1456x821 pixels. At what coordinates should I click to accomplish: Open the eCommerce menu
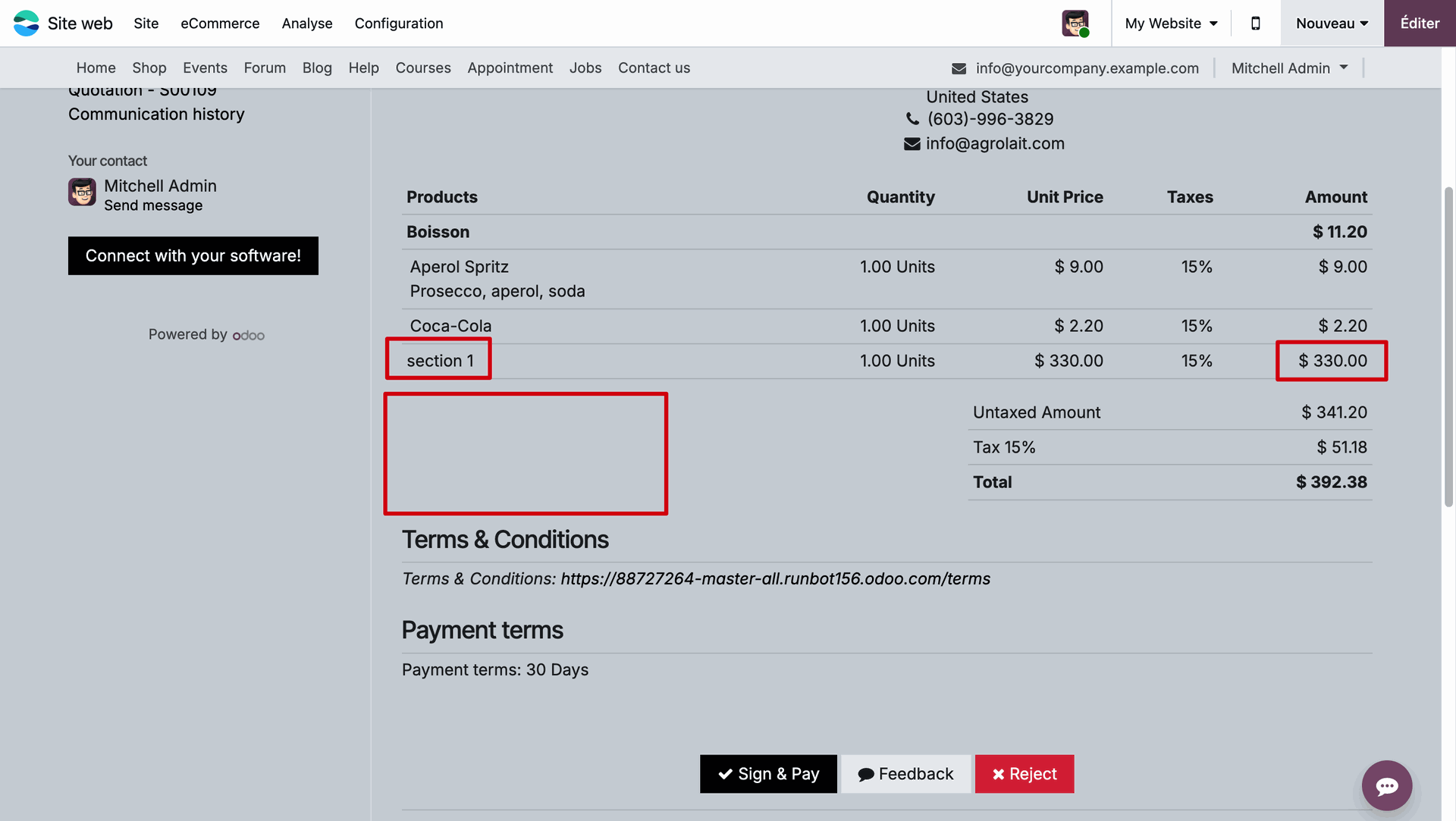pyautogui.click(x=220, y=23)
